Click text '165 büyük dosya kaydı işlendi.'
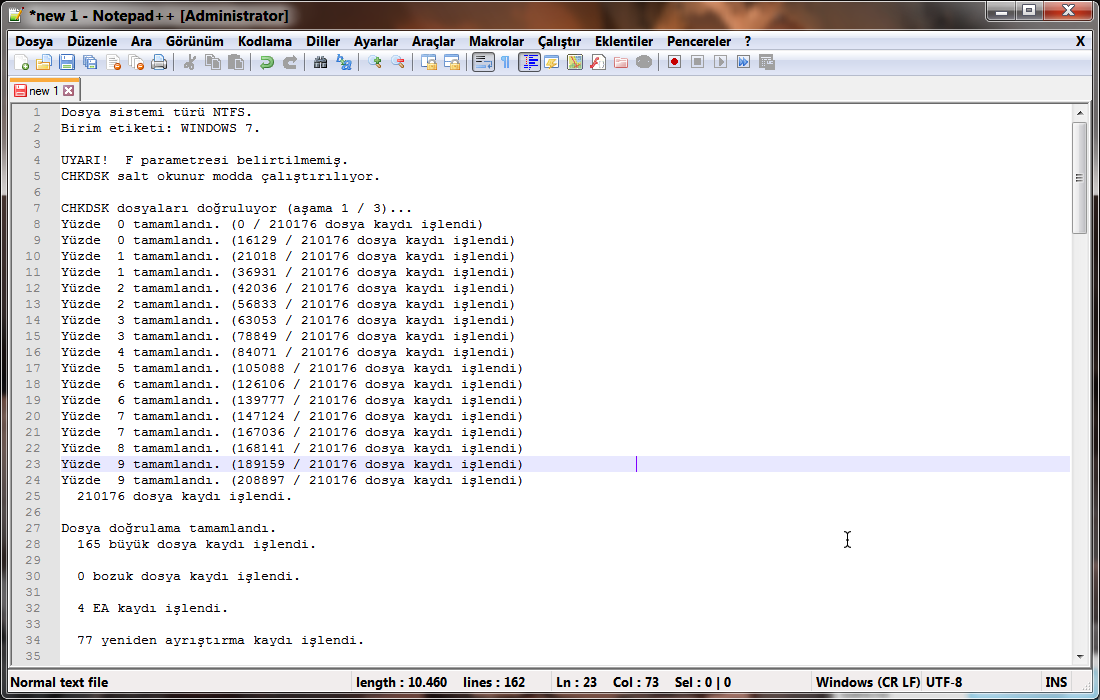The height and width of the screenshot is (700, 1100). pos(196,544)
